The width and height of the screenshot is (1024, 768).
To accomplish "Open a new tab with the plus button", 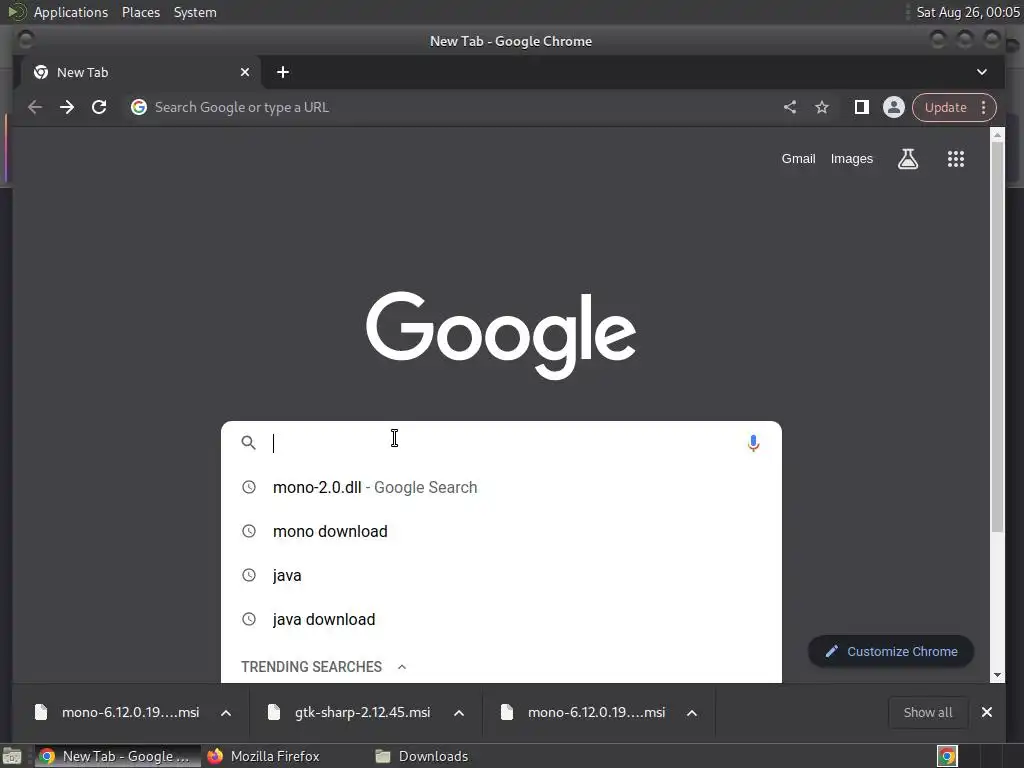I will pyautogui.click(x=283, y=72).
